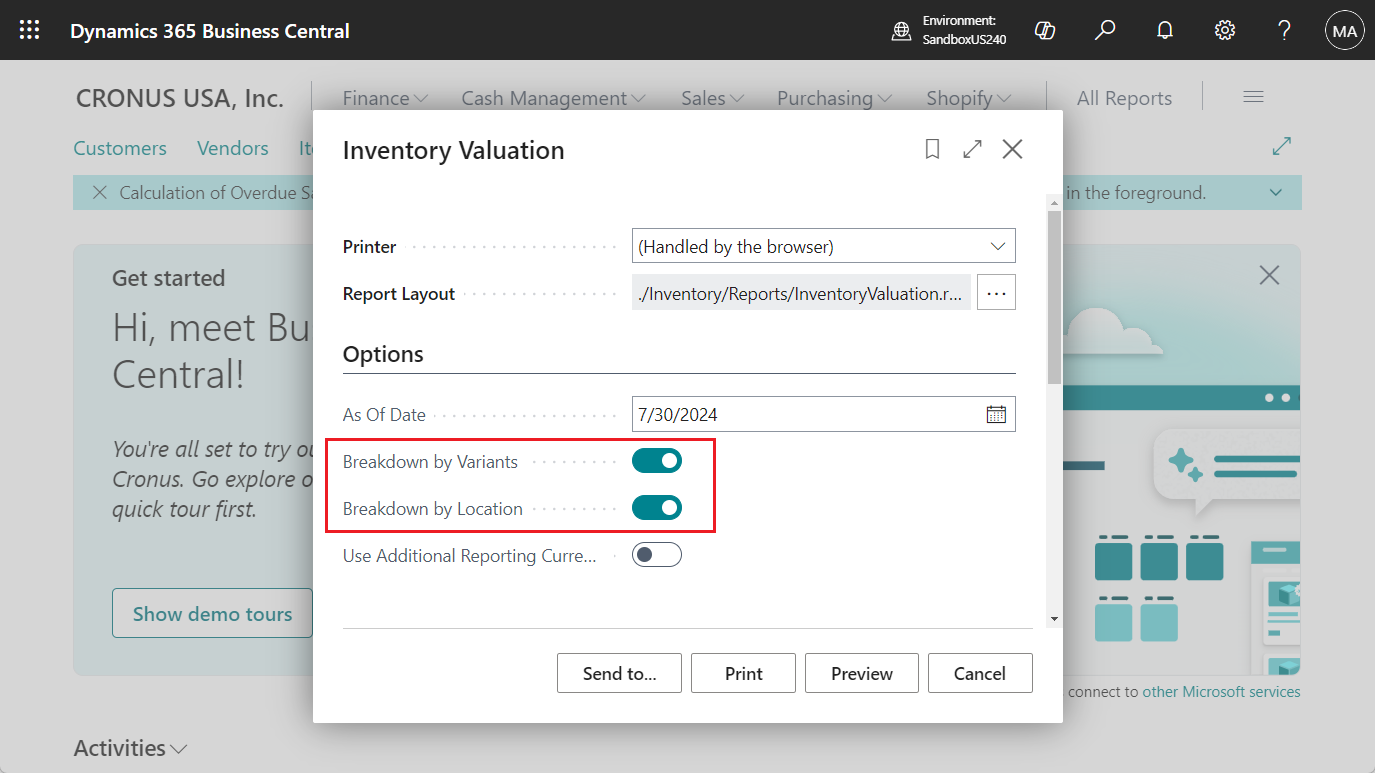Open the Settings gear
Screen dimensions: 1375x773
[x=1224, y=30]
